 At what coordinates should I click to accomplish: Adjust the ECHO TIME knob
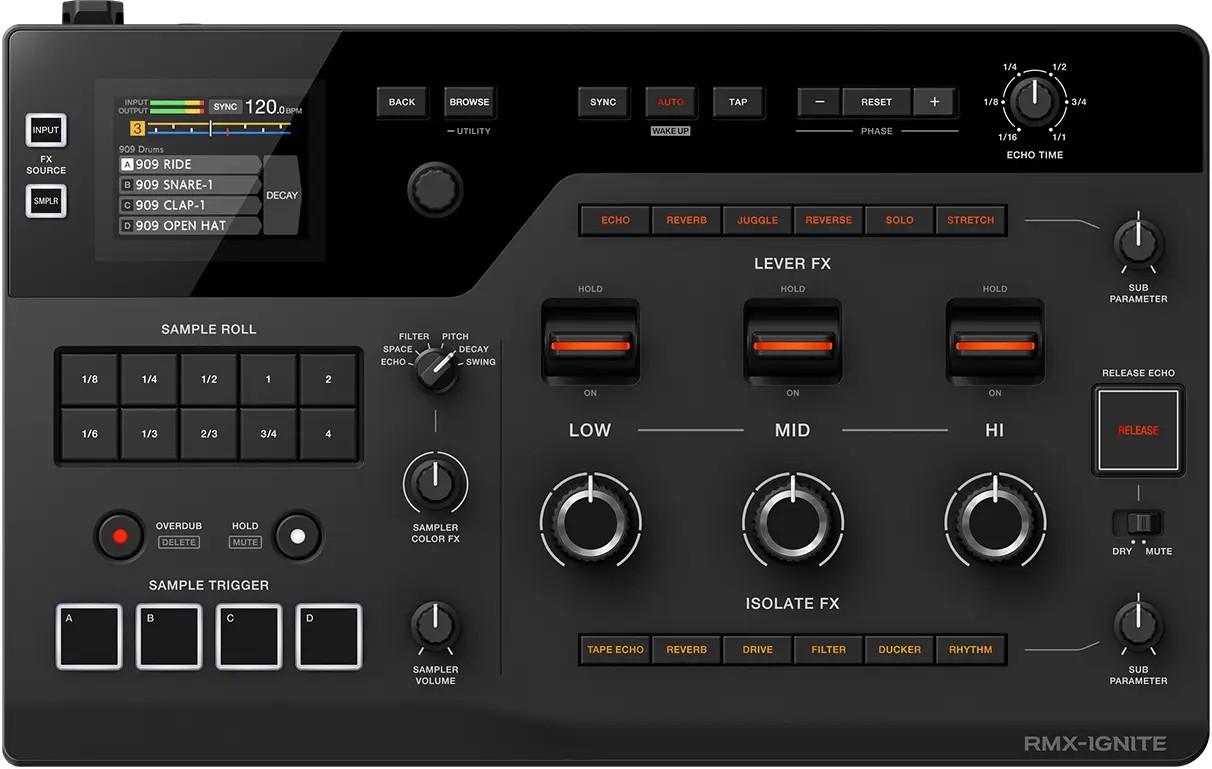coord(1034,103)
